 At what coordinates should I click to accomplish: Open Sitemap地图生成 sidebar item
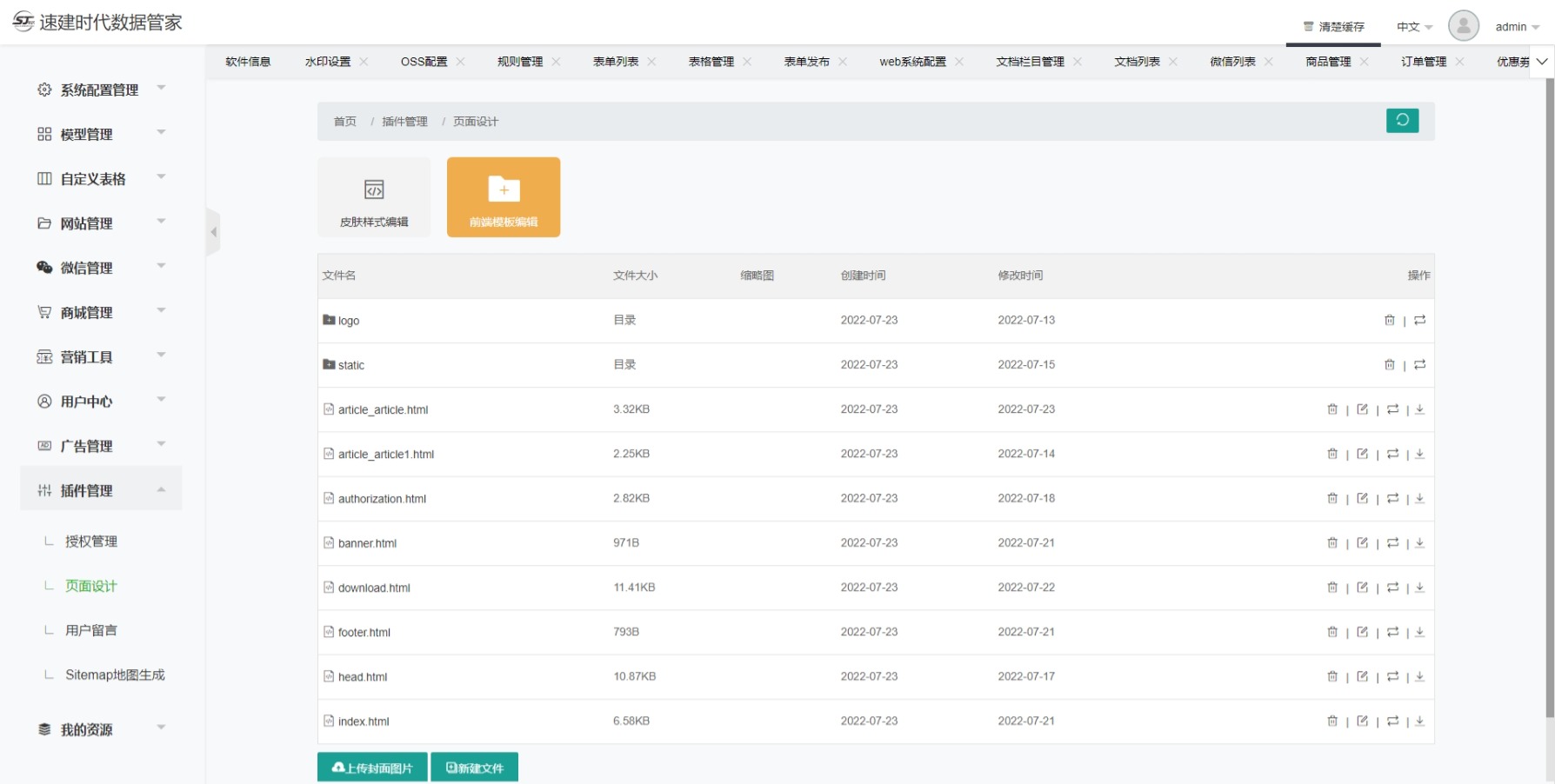(x=115, y=674)
